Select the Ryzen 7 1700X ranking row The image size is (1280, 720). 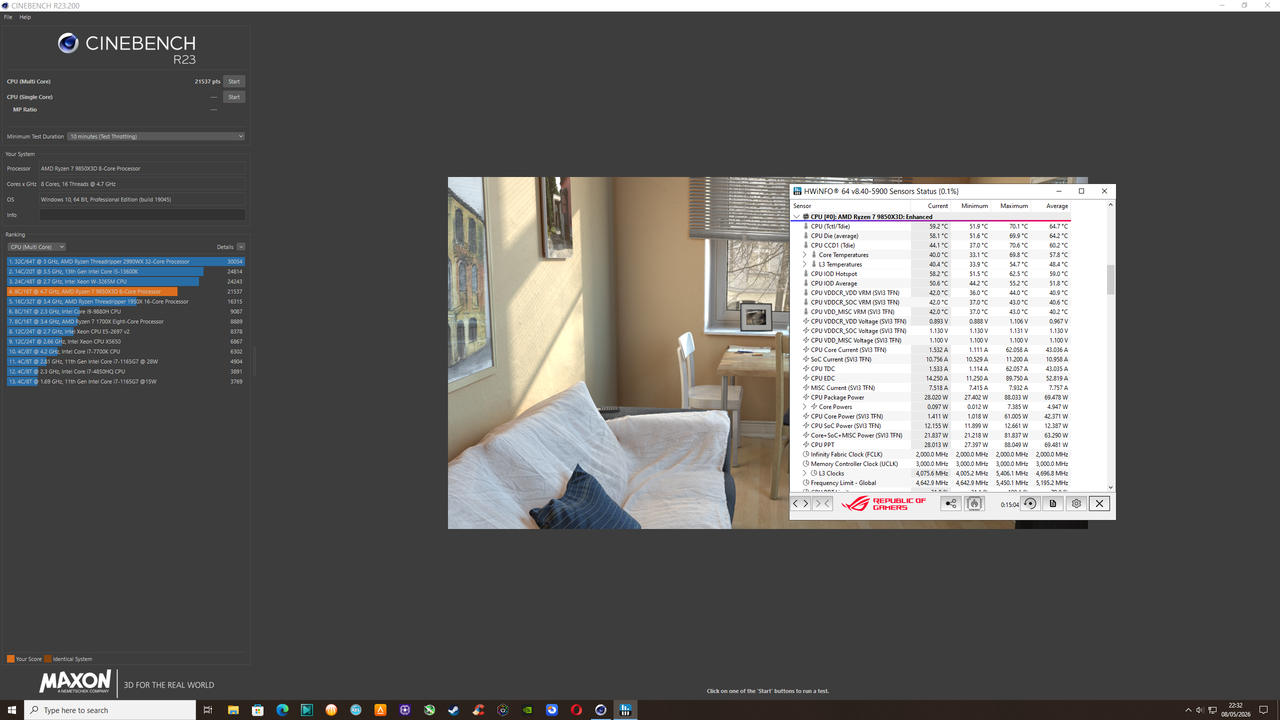[x=125, y=321]
